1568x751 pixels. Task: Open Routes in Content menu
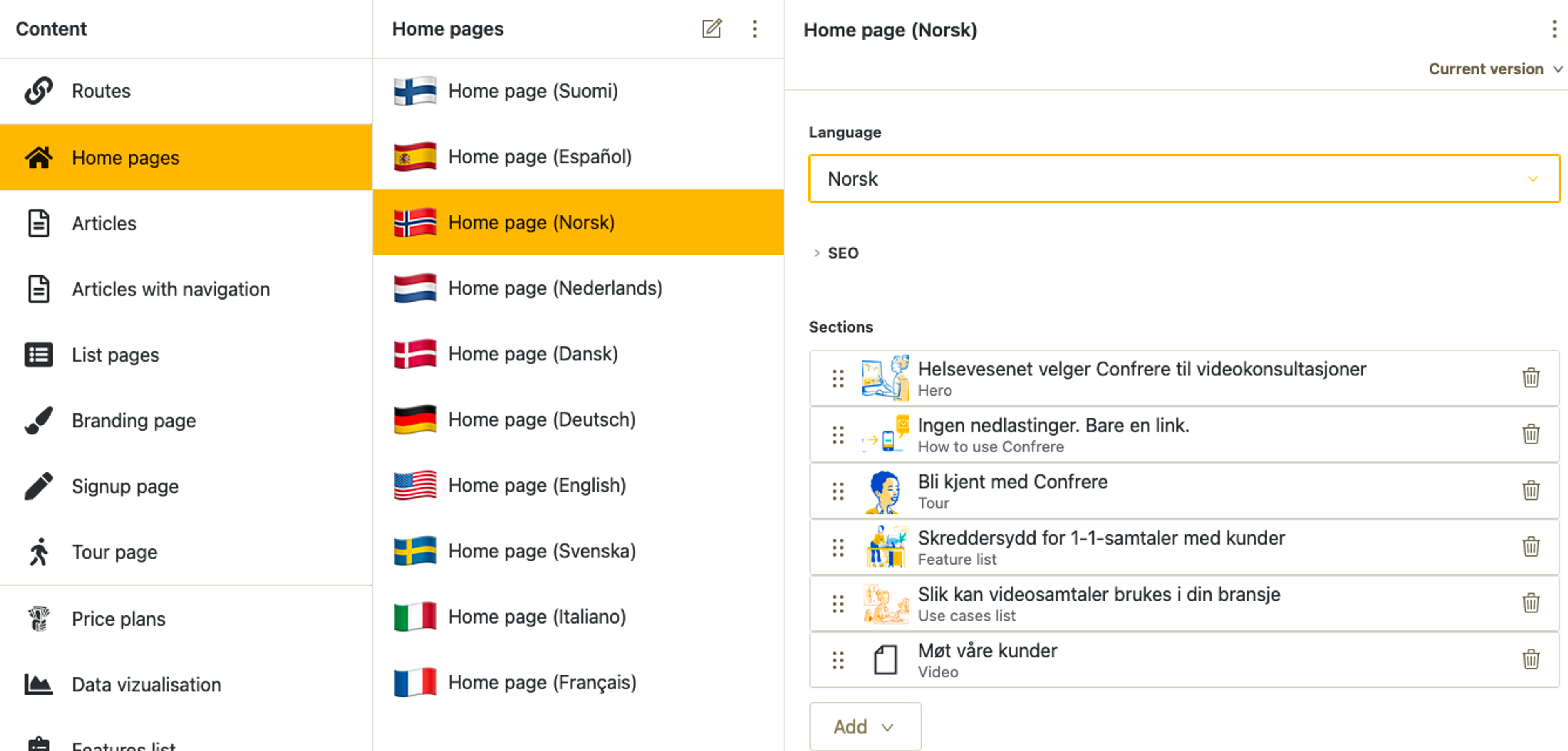101,91
